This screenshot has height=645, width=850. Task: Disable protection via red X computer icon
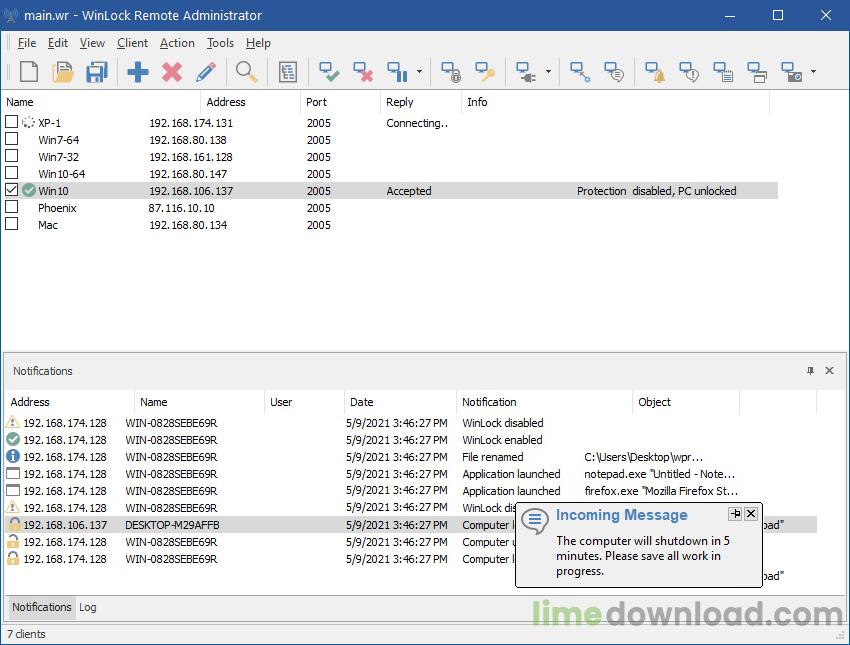click(x=363, y=72)
